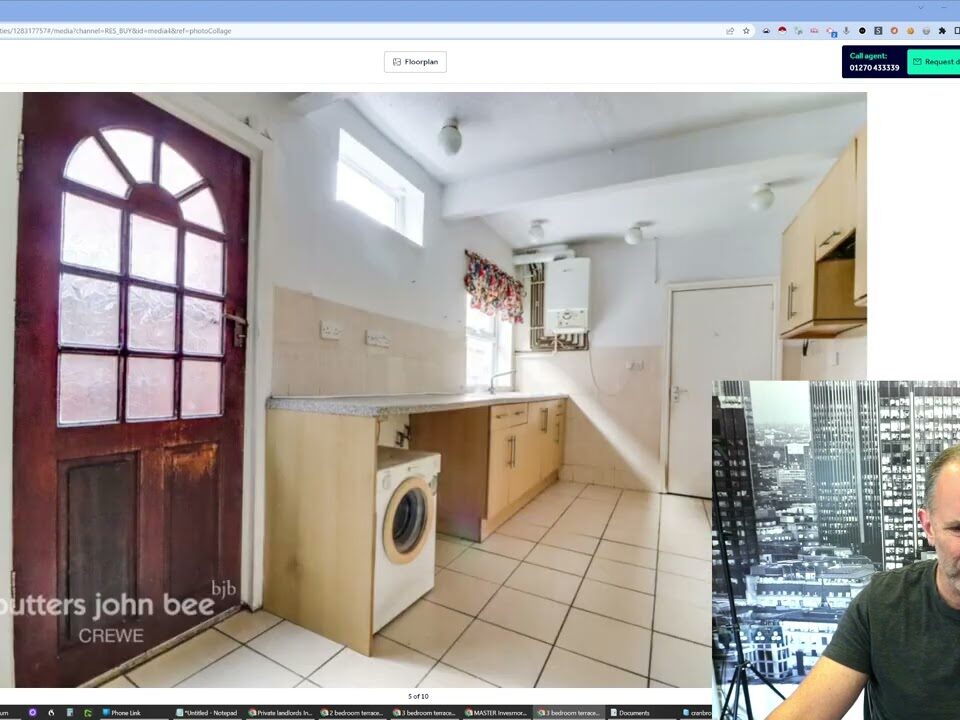Screen dimensions: 960x720
Task: Click the extension icon with badge 2
Action: pyautogui.click(x=830, y=31)
